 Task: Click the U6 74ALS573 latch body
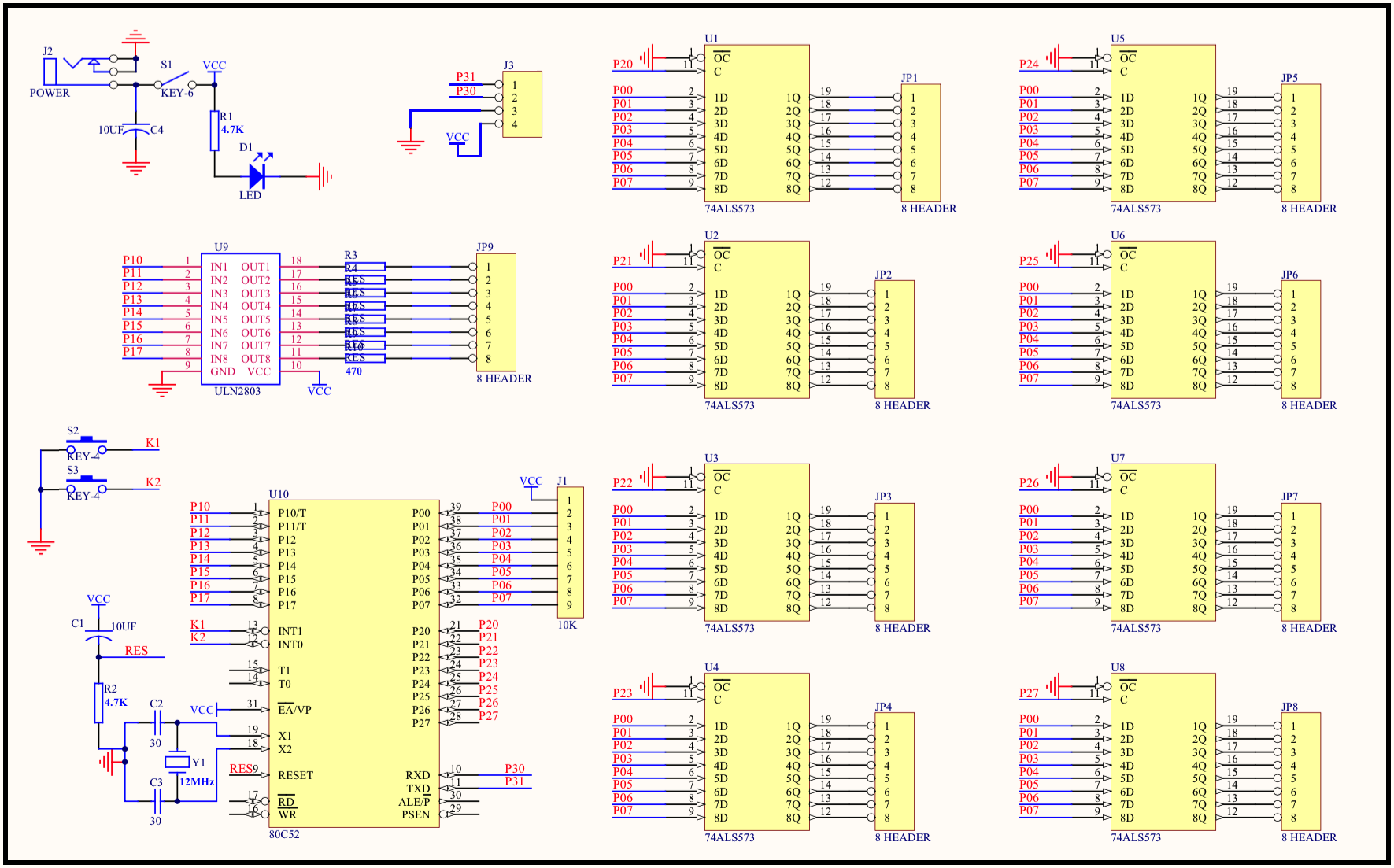click(x=1163, y=320)
